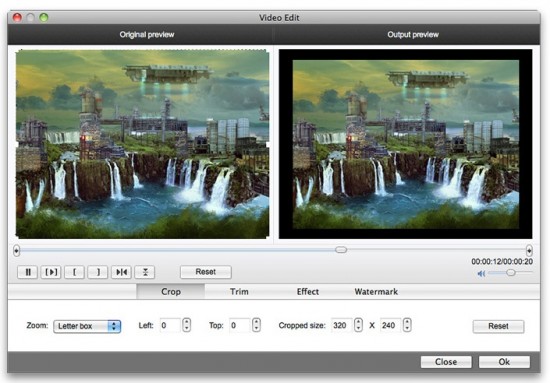Click the Output preview video image
Image resolution: width=550 pixels, height=383 pixels.
(x=405, y=144)
